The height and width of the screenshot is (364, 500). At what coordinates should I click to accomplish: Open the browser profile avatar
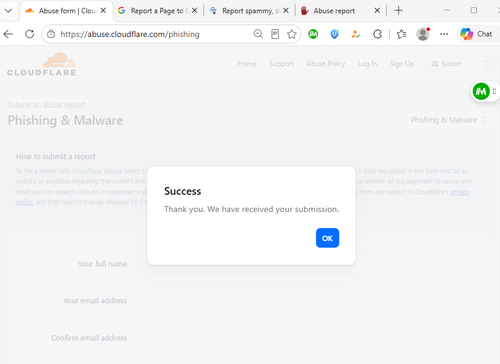(423, 34)
